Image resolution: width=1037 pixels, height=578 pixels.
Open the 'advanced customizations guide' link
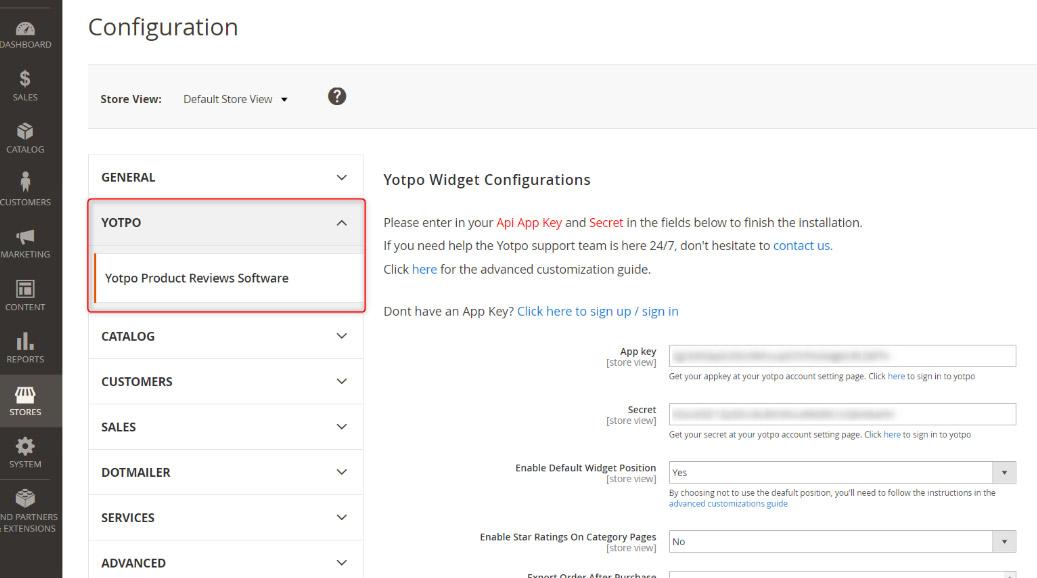coord(728,504)
